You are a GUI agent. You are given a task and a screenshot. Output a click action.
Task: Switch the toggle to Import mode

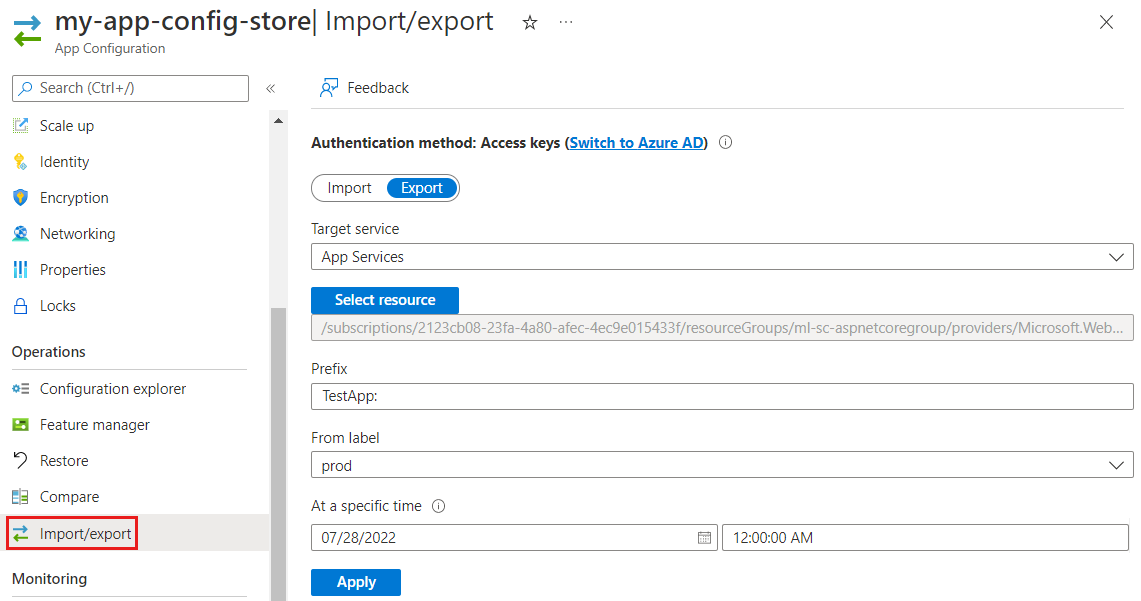[x=349, y=187]
